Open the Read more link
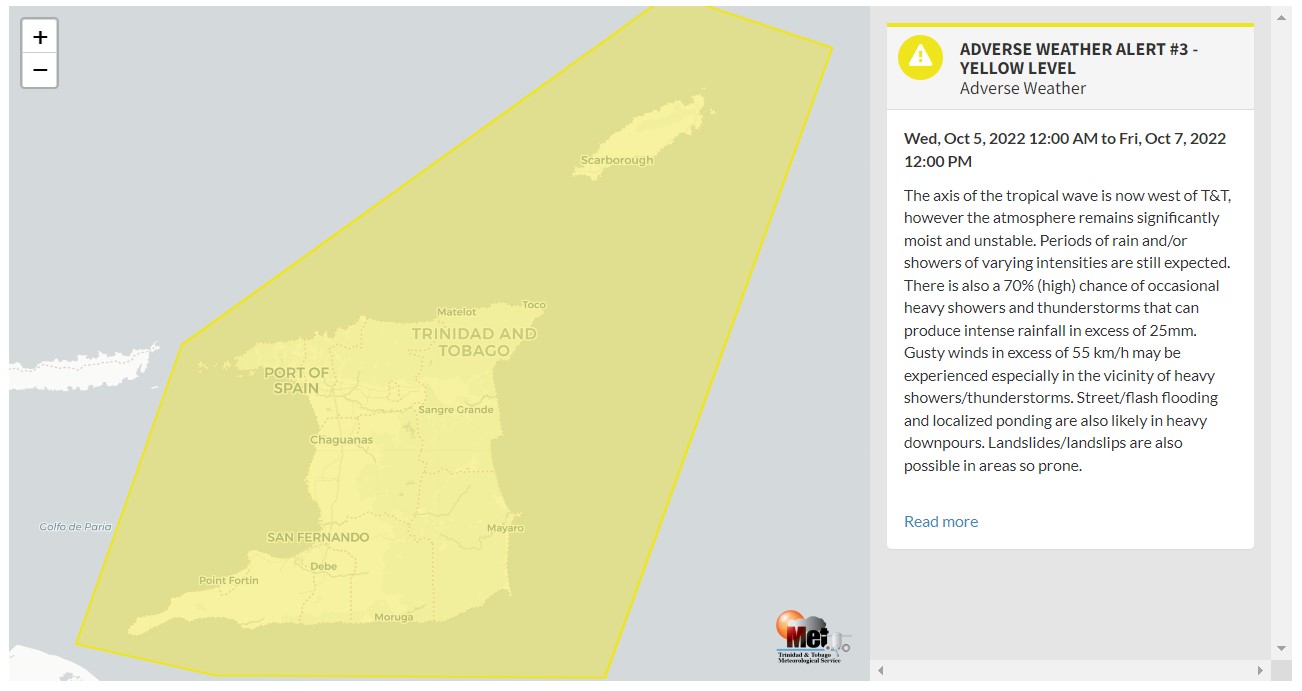The height and width of the screenshot is (691, 1302). 941,521
